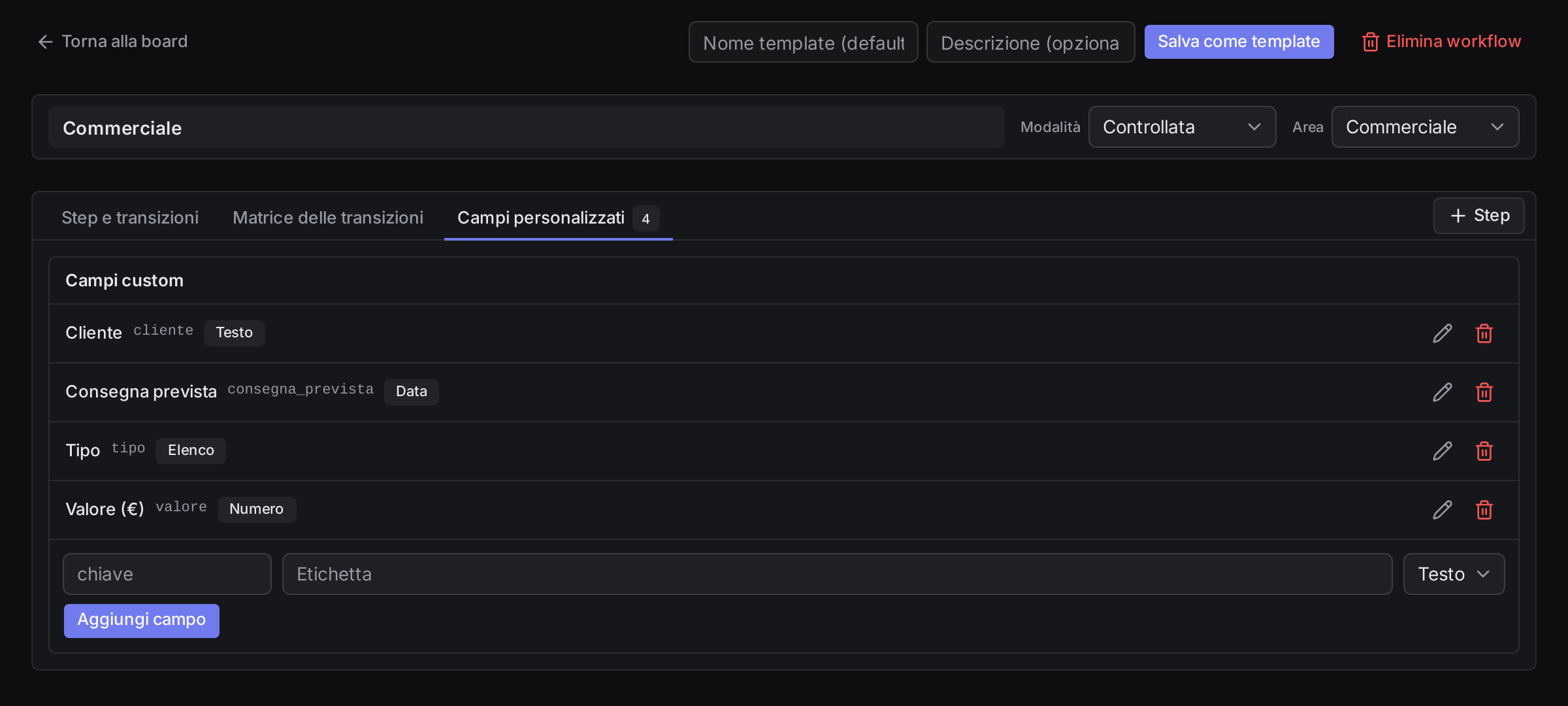Open the Area Commerciale dropdown
The image size is (1568, 706).
[1425, 127]
